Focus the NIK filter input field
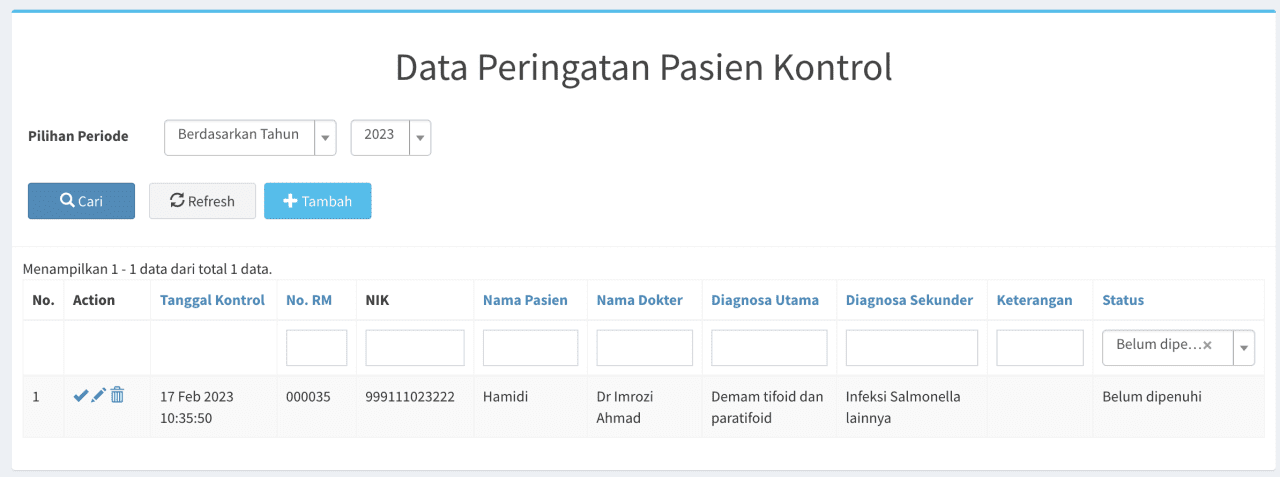Screen dimensions: 1280x477 415,348
